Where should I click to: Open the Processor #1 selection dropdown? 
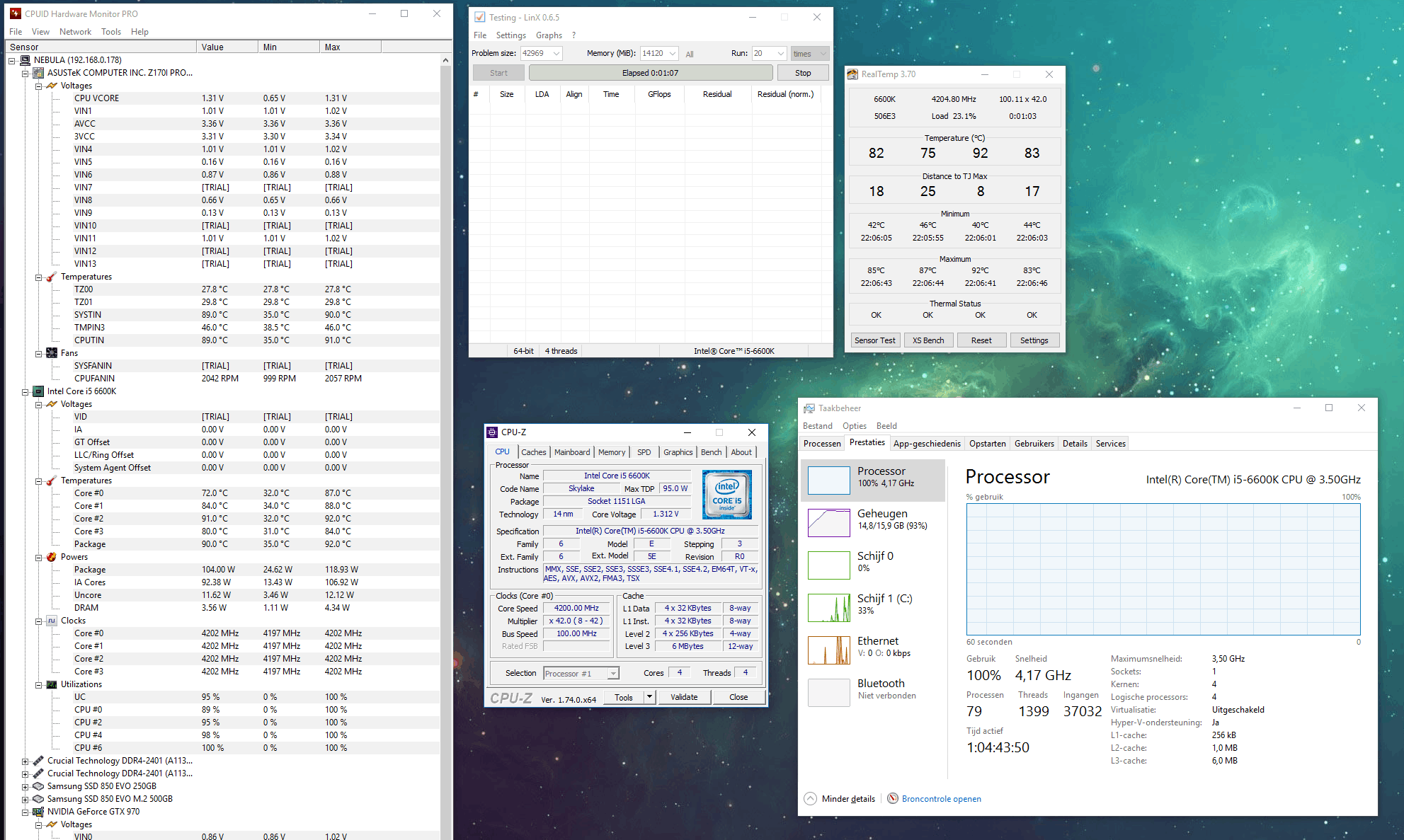(x=613, y=674)
